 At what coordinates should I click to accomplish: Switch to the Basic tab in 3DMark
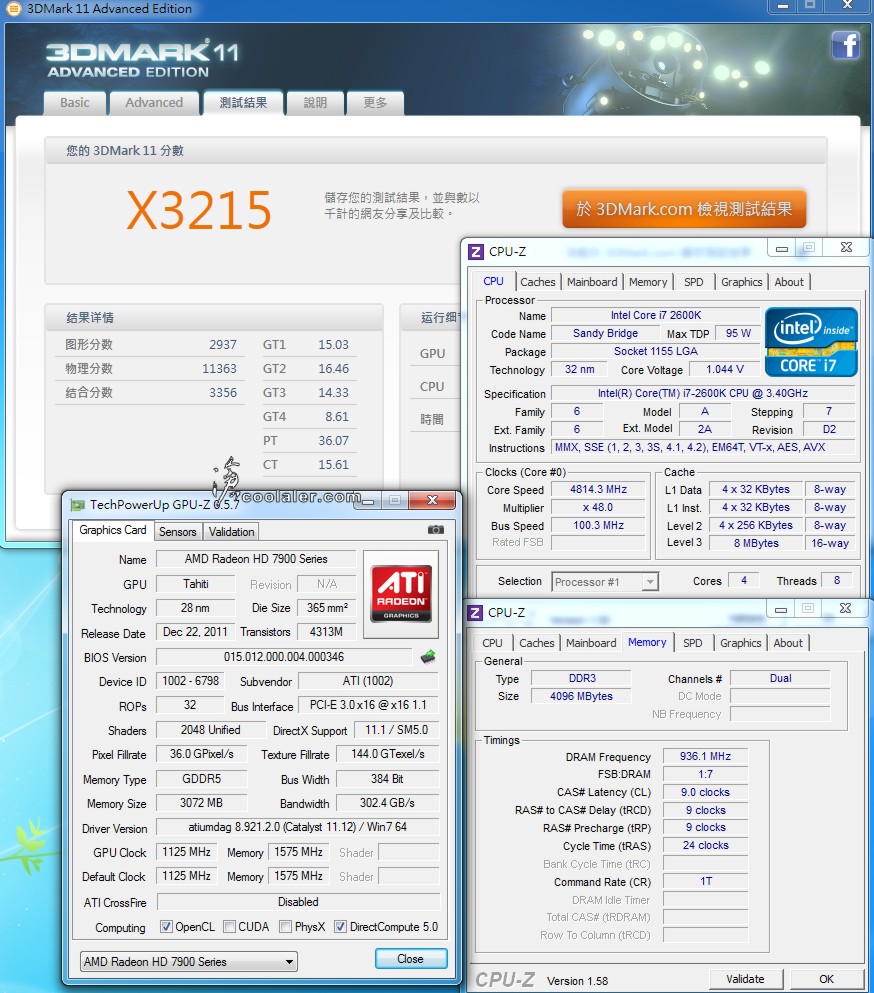click(75, 103)
